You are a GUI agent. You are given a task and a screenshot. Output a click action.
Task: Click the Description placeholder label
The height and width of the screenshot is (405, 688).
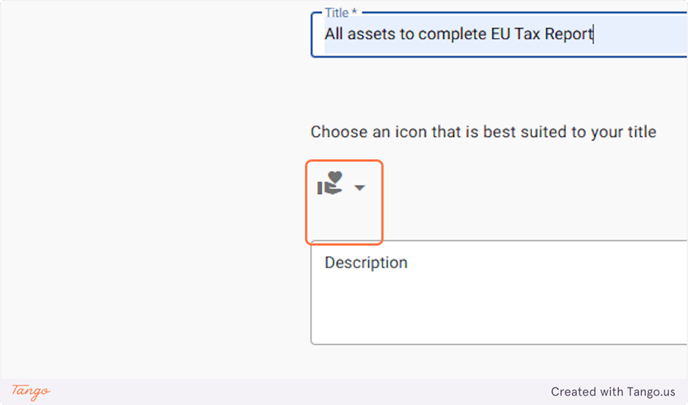click(366, 262)
